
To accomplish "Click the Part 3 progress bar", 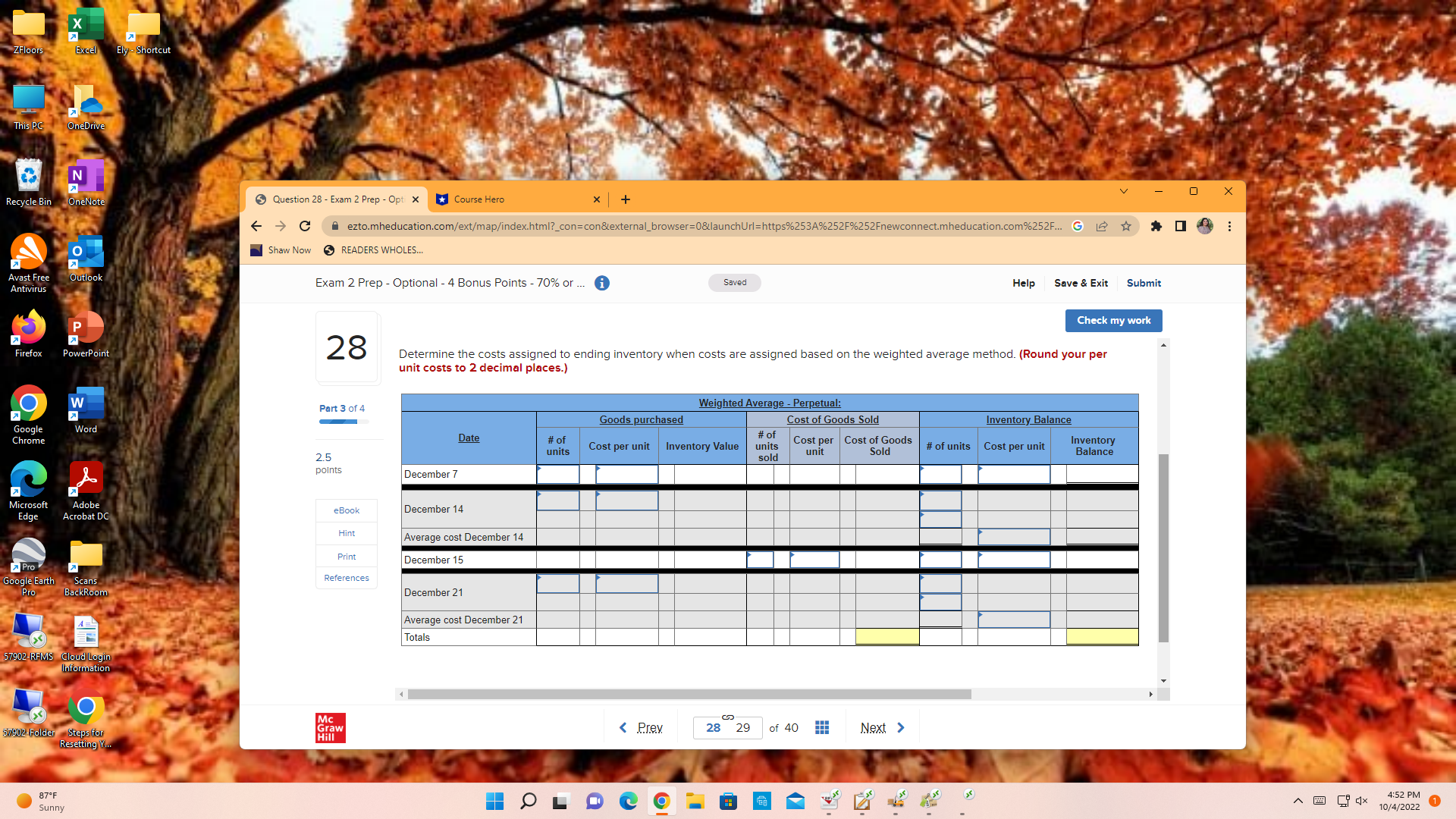I will [x=343, y=422].
